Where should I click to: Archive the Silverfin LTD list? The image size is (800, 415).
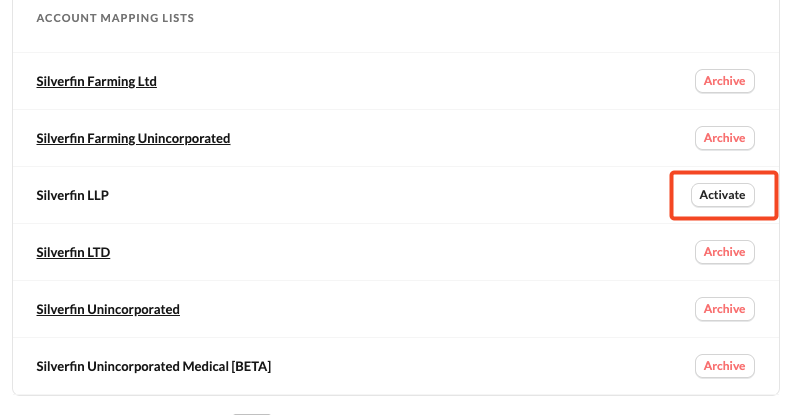724,252
